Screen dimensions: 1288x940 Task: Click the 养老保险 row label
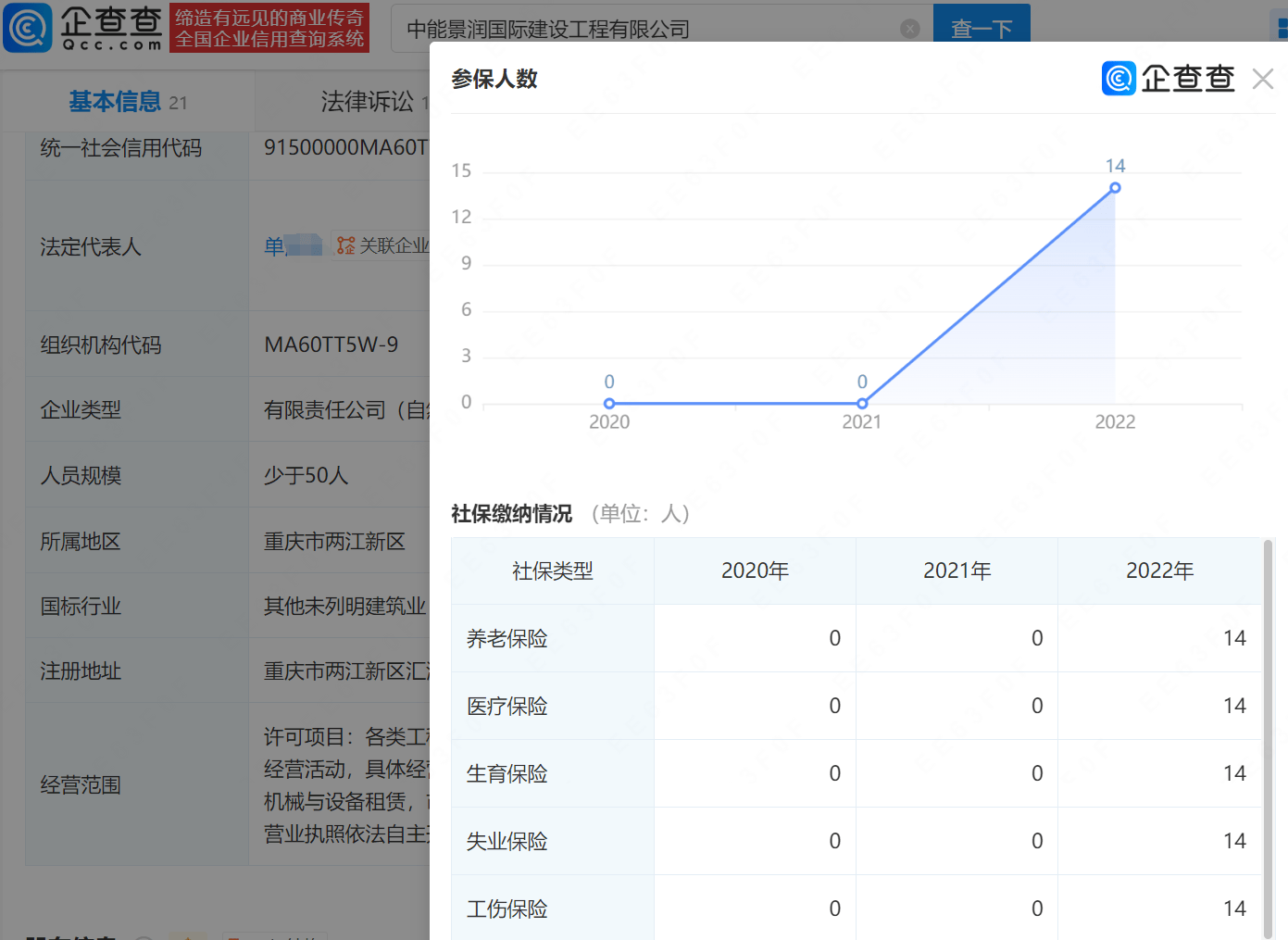[507, 639]
